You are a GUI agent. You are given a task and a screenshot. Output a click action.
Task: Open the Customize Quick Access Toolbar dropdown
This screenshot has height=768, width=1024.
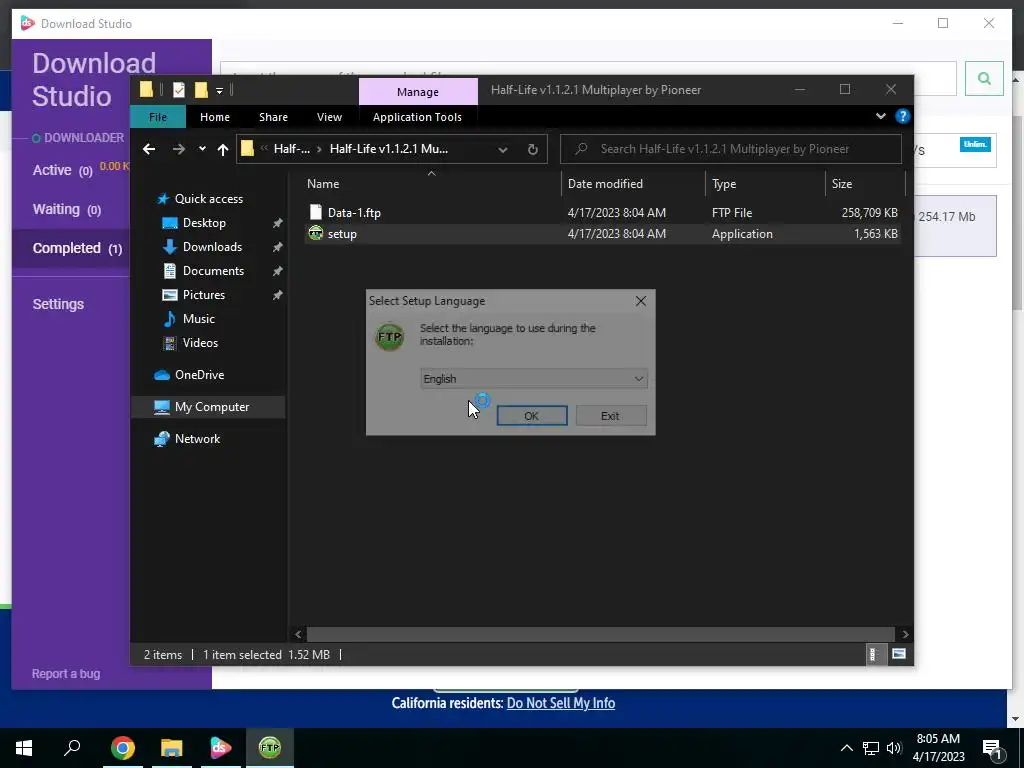219,90
